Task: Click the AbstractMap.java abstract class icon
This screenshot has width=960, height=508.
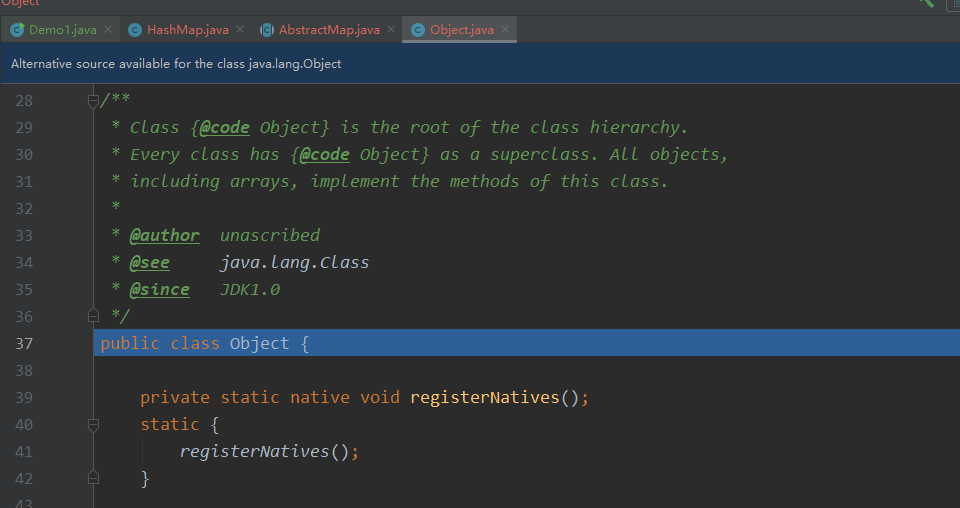Action: pyautogui.click(x=267, y=29)
